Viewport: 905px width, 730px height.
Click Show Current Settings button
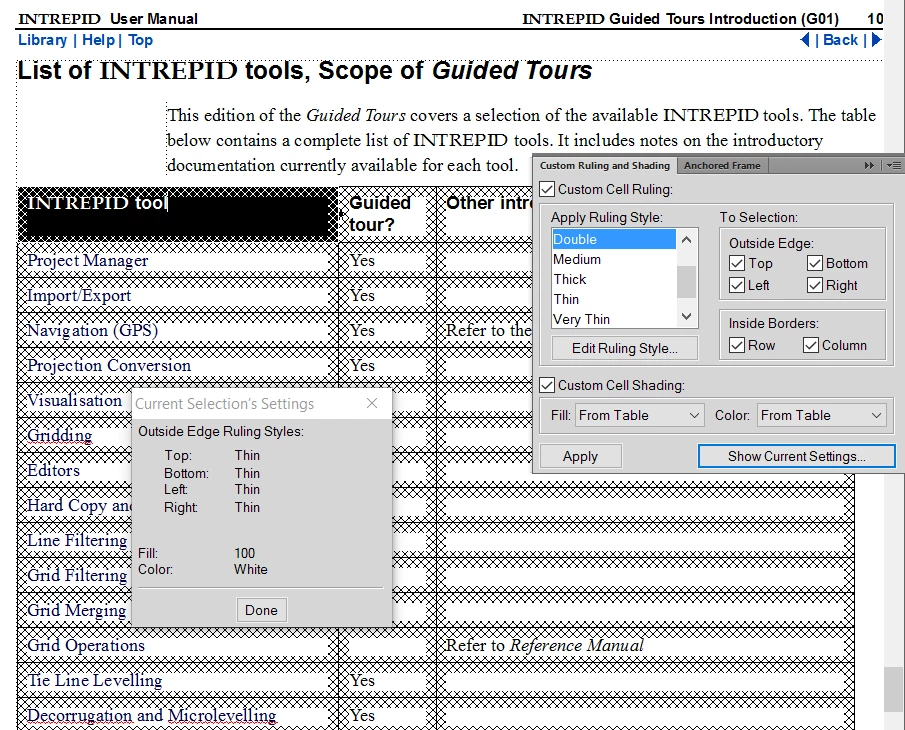tap(796, 456)
